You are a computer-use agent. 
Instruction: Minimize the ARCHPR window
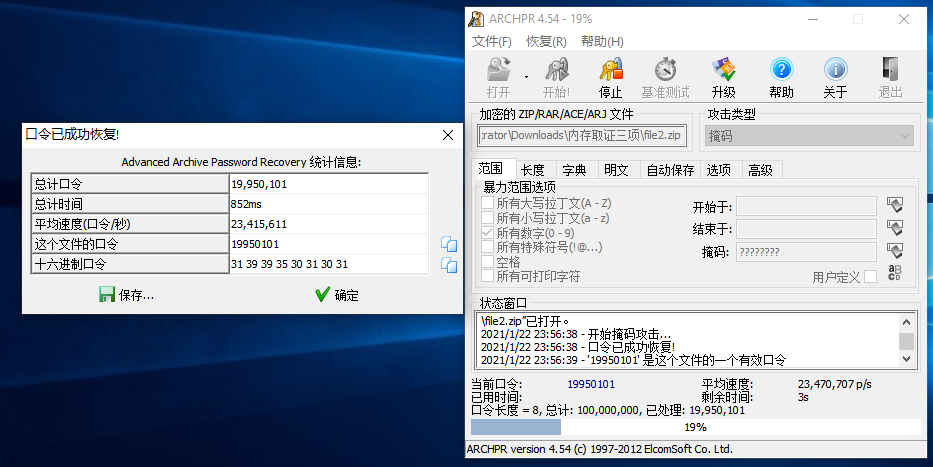813,20
